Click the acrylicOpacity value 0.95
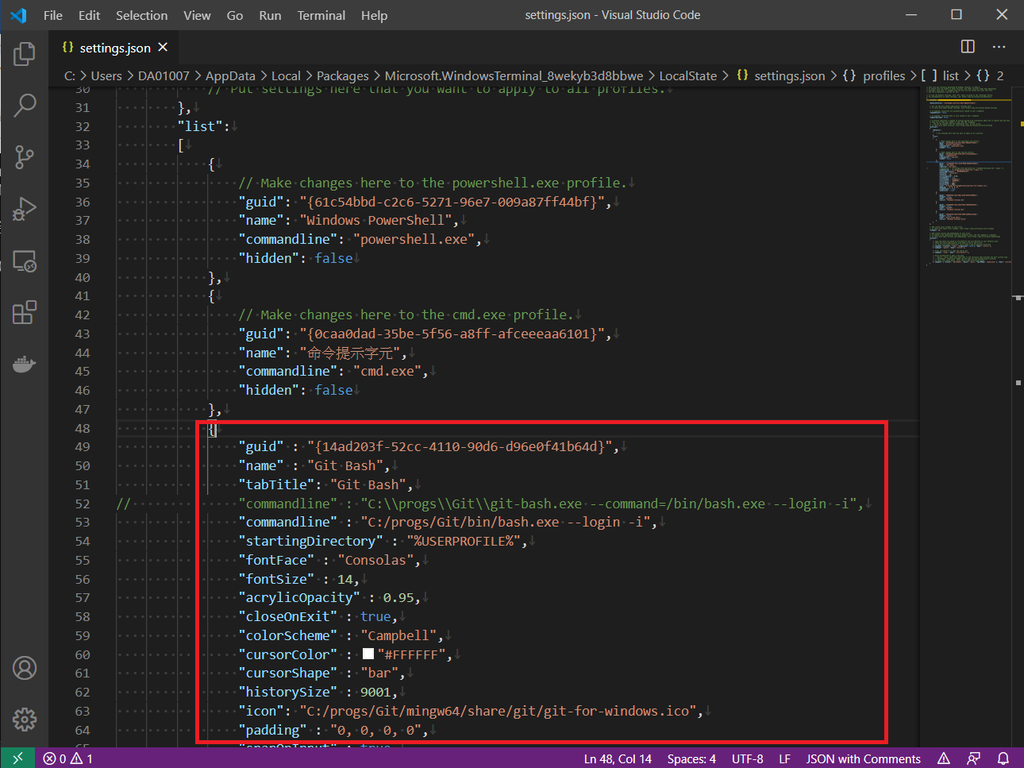 (x=398, y=598)
